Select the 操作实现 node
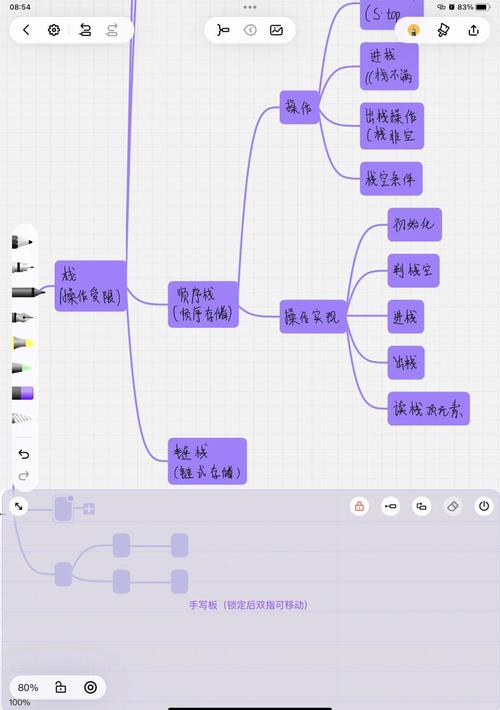The image size is (500, 710). 313,317
